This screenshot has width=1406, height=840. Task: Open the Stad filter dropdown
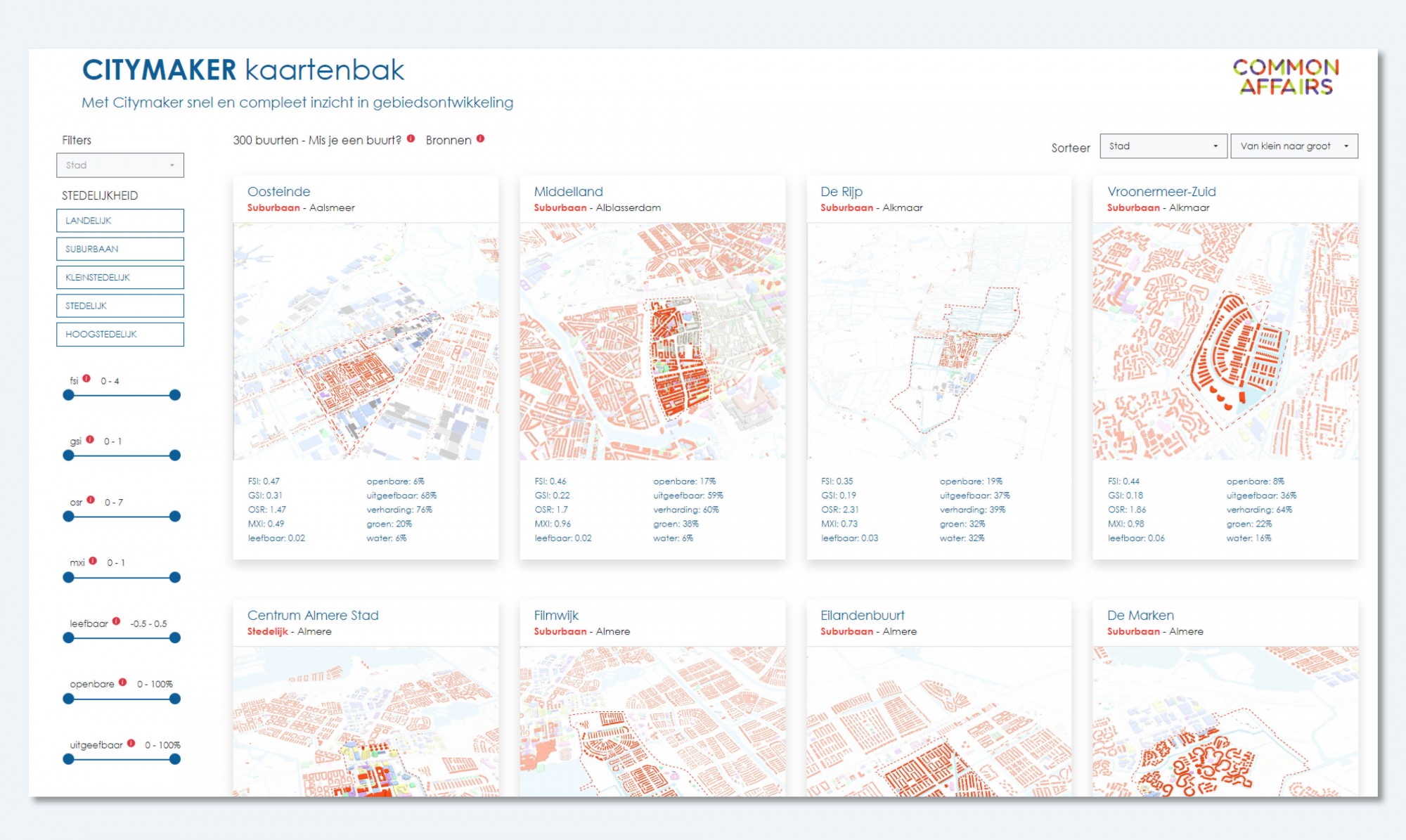click(120, 165)
